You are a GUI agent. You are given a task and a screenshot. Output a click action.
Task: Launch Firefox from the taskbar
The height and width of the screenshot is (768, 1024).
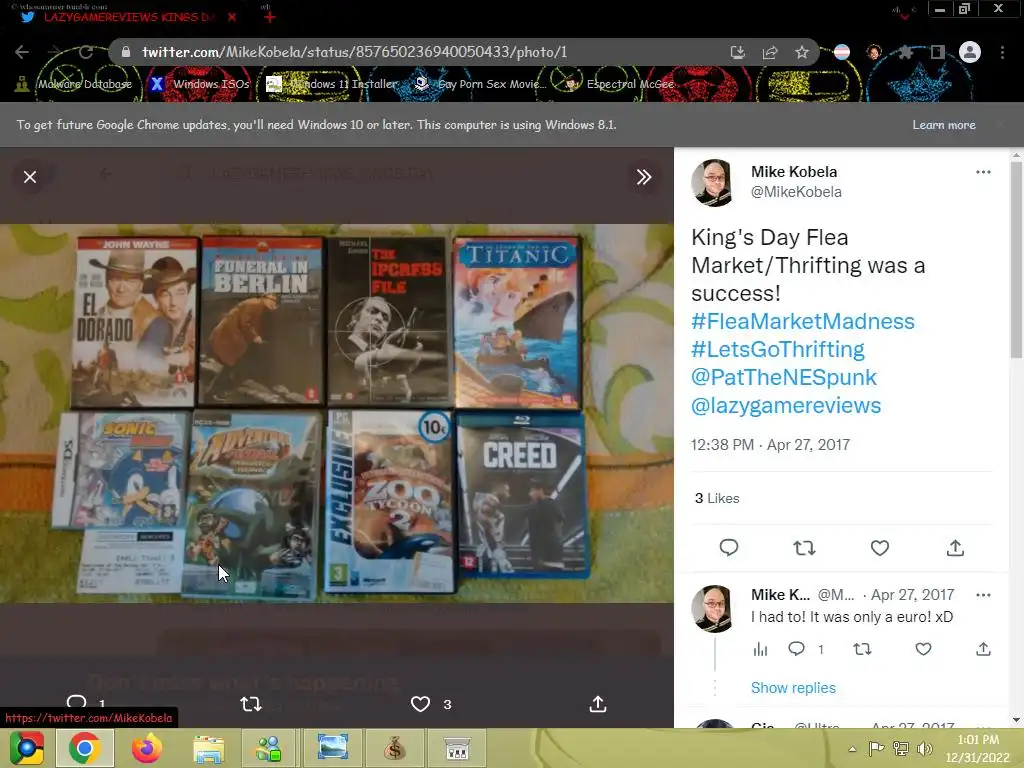[x=147, y=748]
